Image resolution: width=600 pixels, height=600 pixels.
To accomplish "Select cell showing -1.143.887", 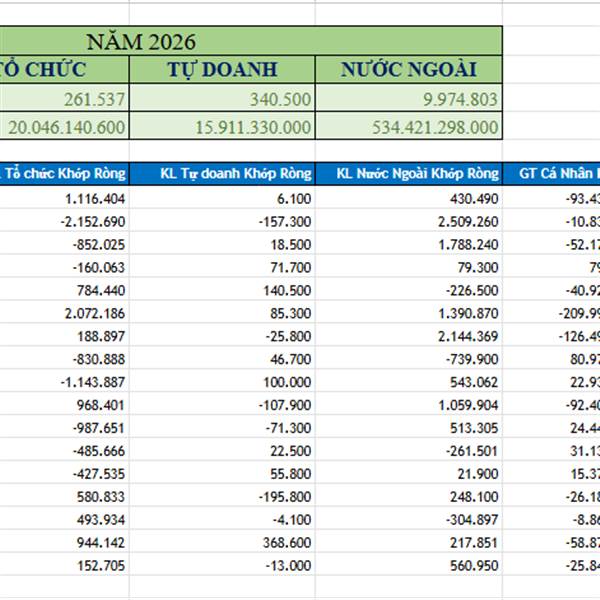I will click(64, 382).
